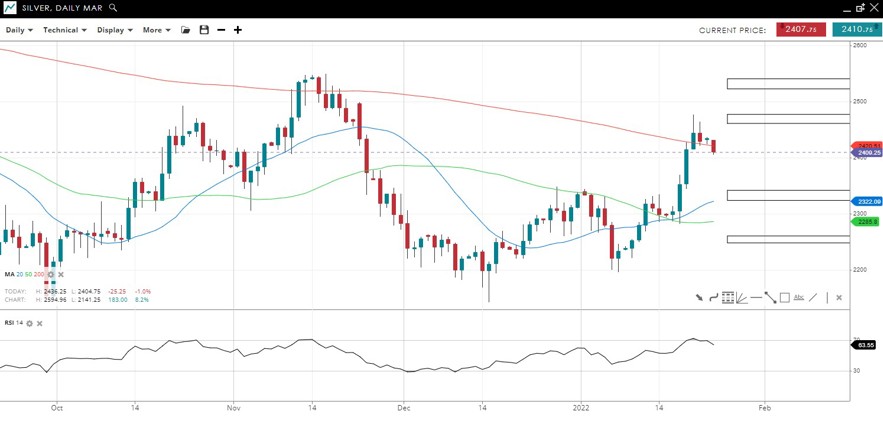Select the Abc text annotation tool

[799, 297]
